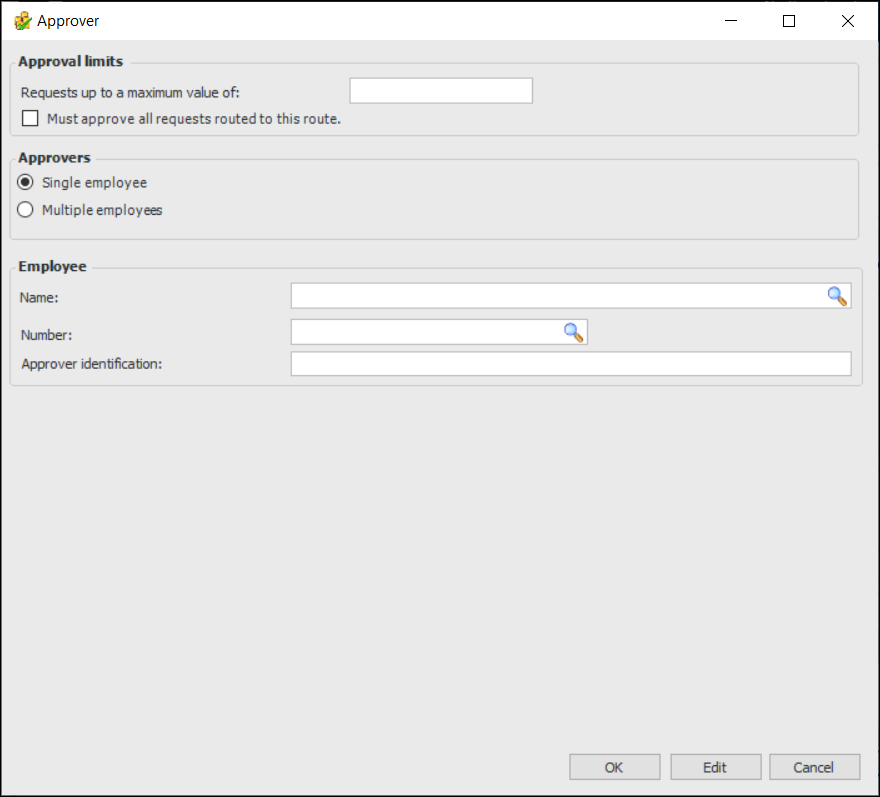Click the 'Requests up to a maximum value of:' label
The image size is (880, 797).
pos(130,93)
